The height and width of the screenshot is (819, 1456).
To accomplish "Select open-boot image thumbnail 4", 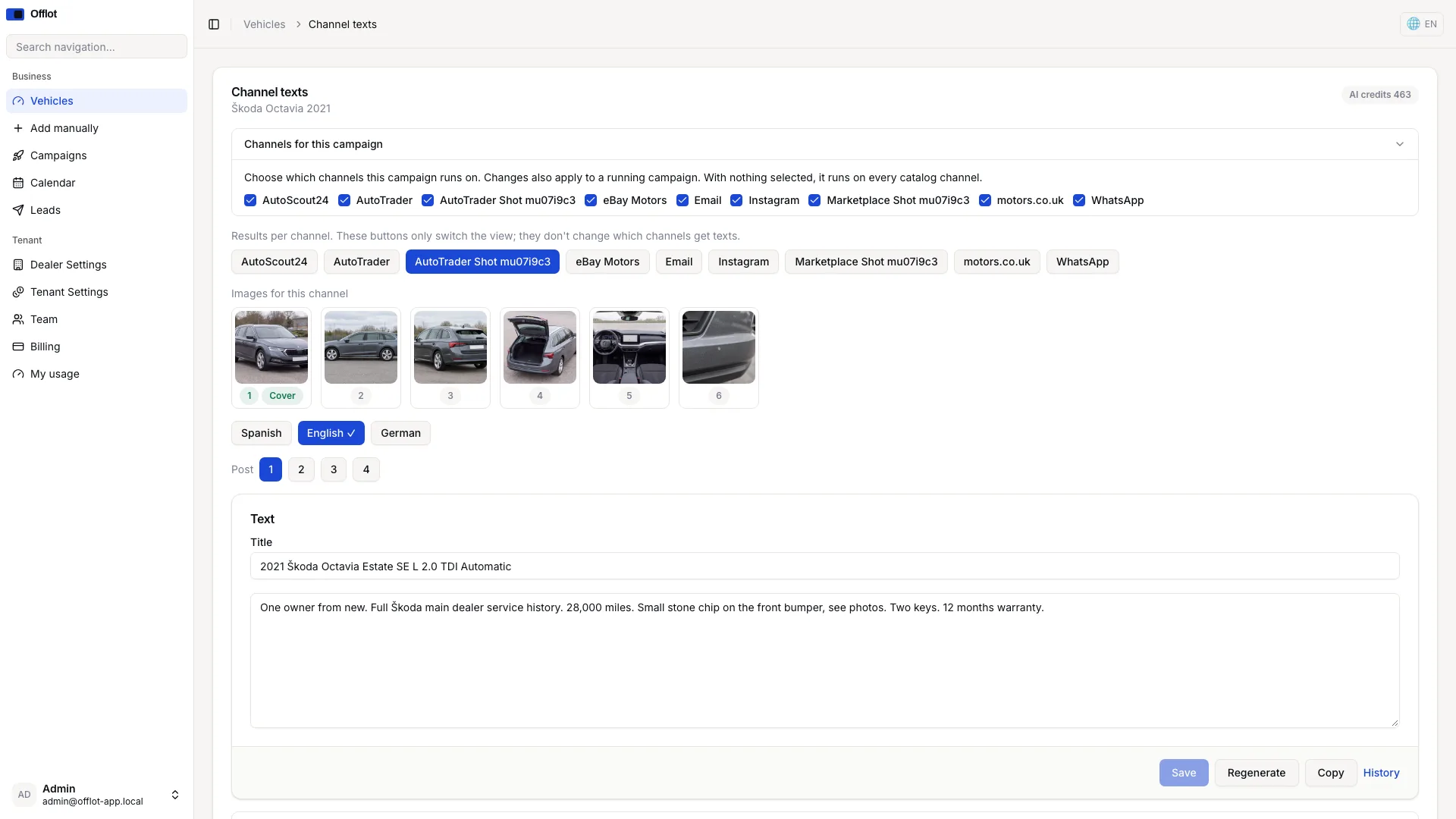I will (x=540, y=347).
